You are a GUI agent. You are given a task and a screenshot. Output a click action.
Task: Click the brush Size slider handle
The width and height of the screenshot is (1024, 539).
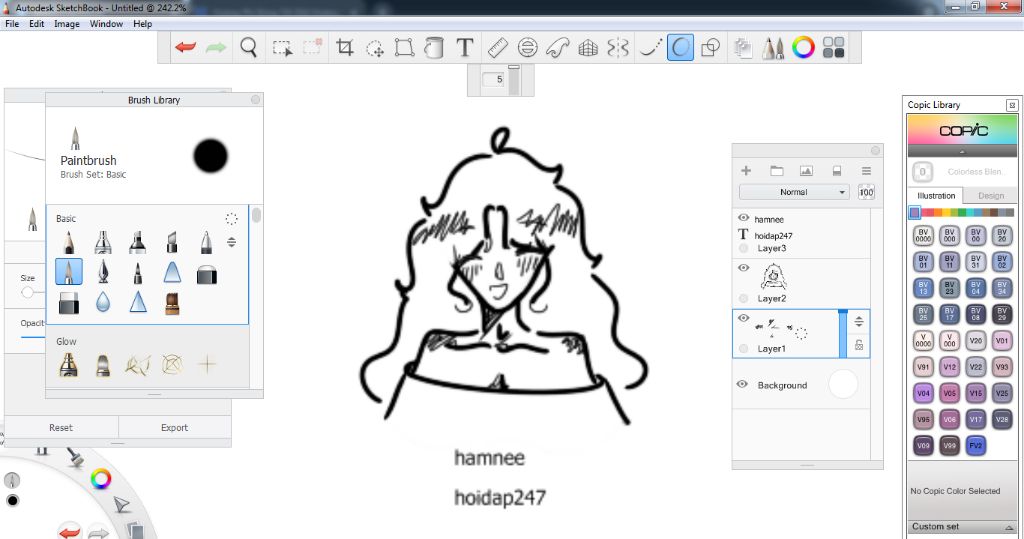[27, 292]
